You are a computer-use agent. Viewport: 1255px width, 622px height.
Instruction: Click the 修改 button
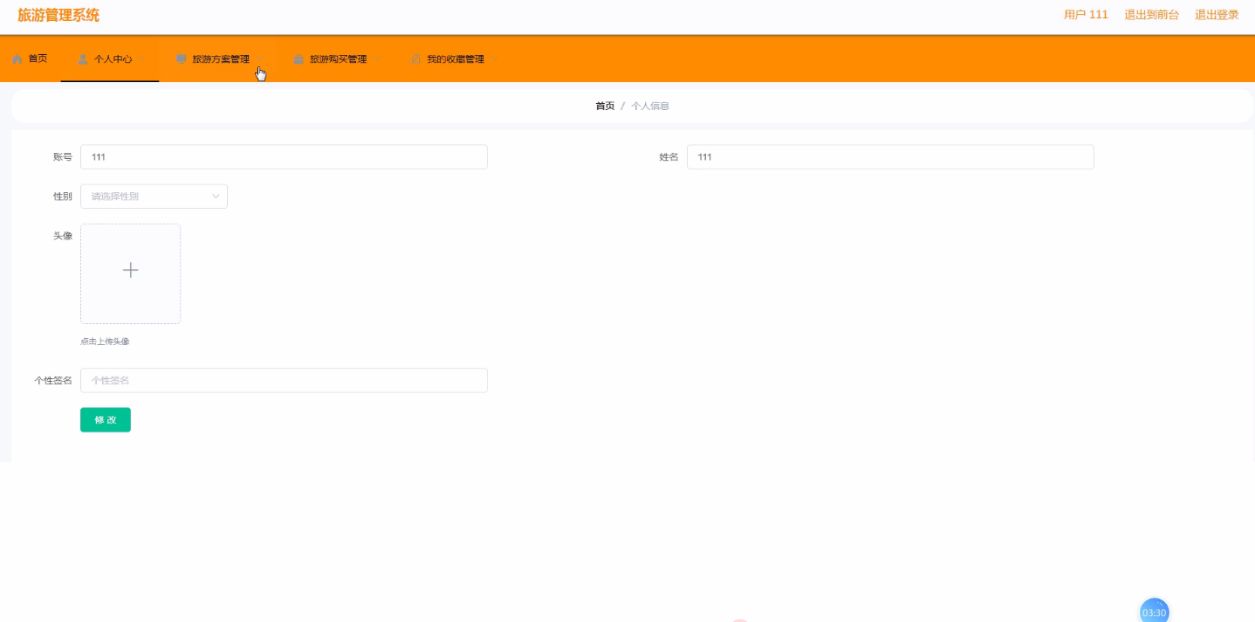pos(105,420)
